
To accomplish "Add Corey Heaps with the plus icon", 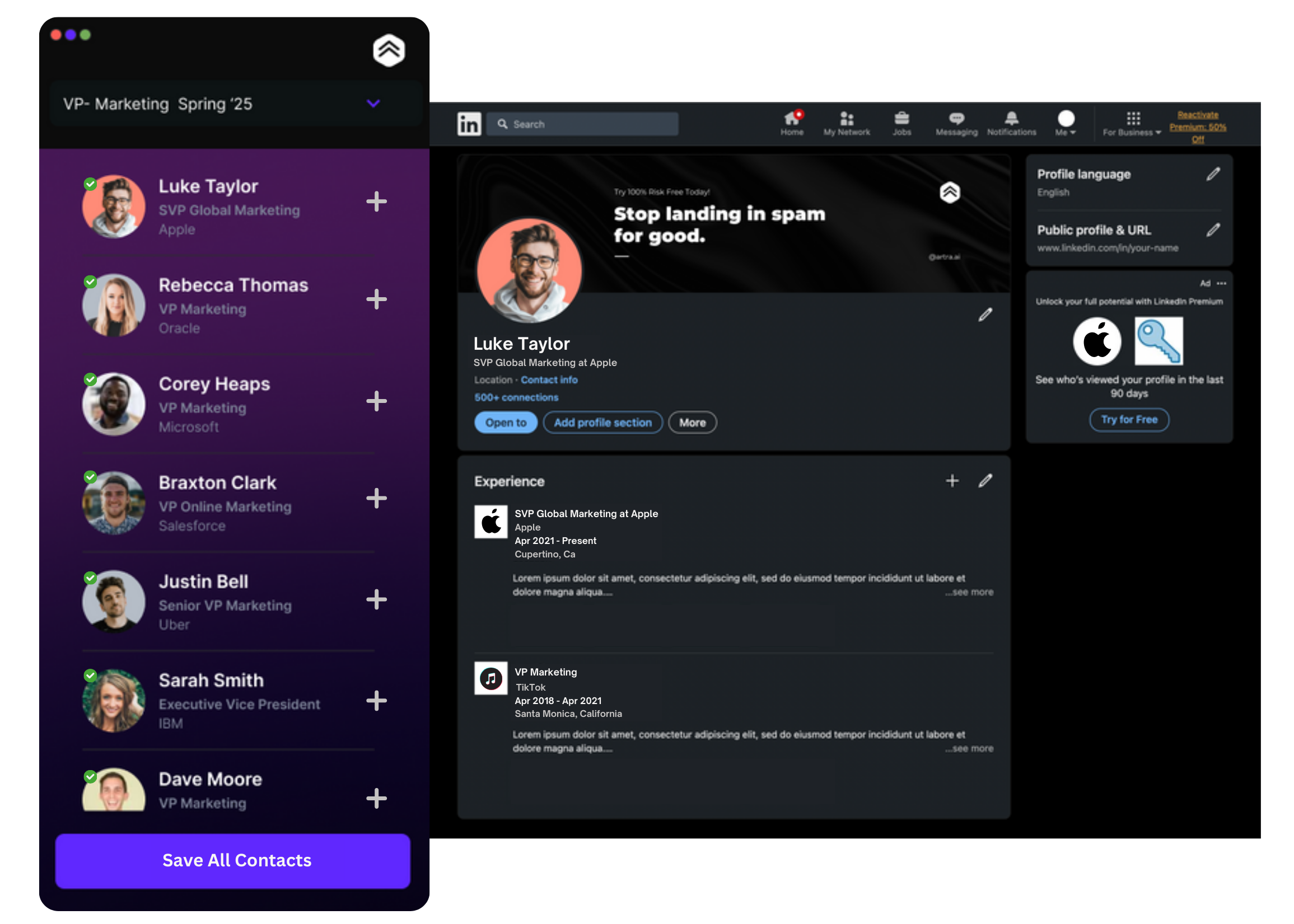I will point(376,401).
